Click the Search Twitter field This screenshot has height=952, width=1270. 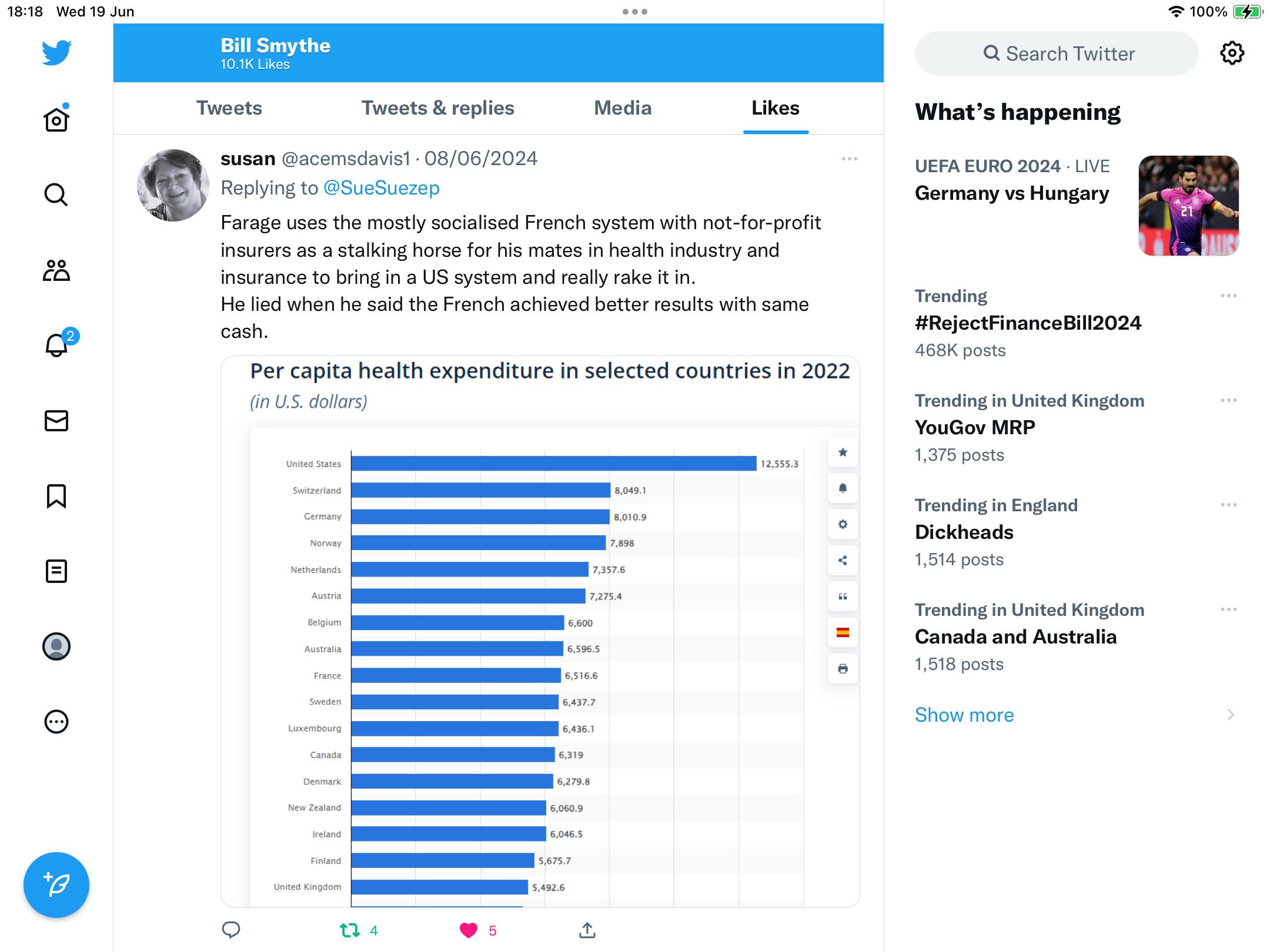coord(1057,53)
